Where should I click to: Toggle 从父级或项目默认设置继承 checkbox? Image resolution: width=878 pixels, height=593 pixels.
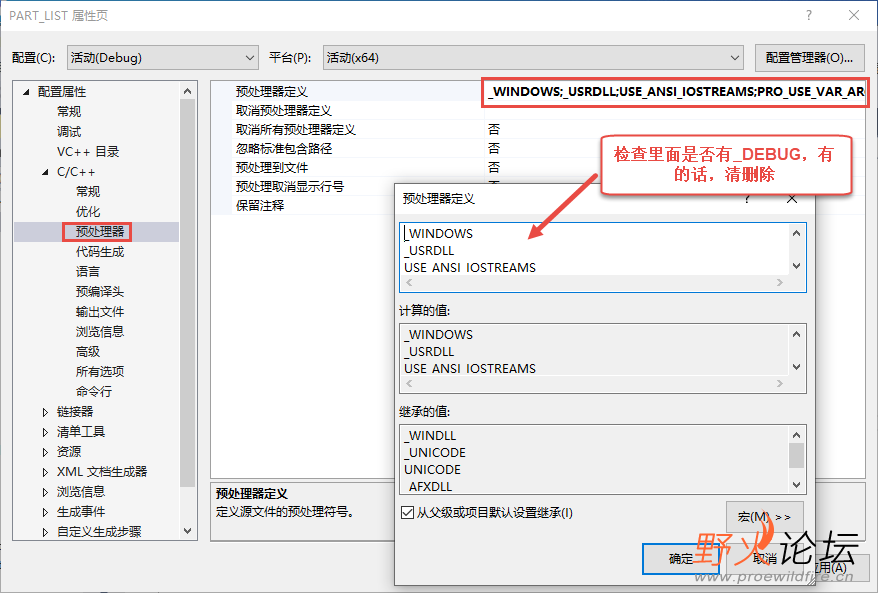coord(408,513)
